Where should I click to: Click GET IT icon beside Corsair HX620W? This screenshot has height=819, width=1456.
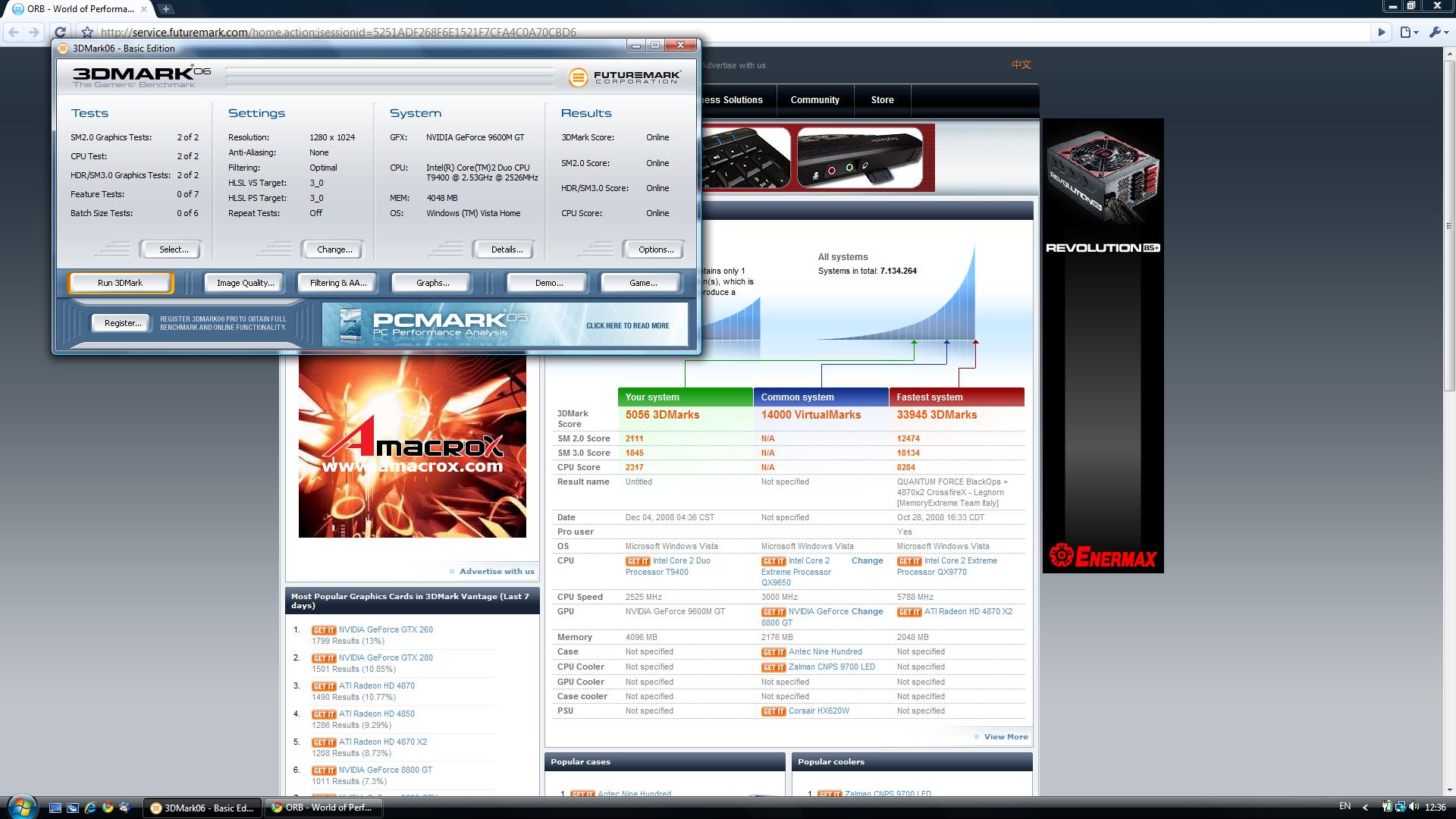773,711
